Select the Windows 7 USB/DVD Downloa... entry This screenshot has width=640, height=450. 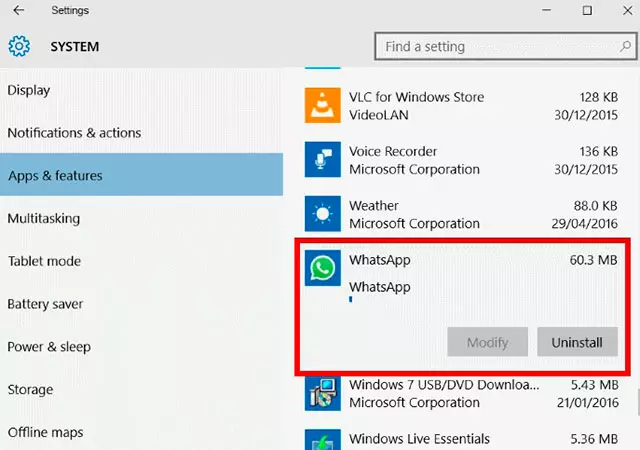(x=461, y=393)
